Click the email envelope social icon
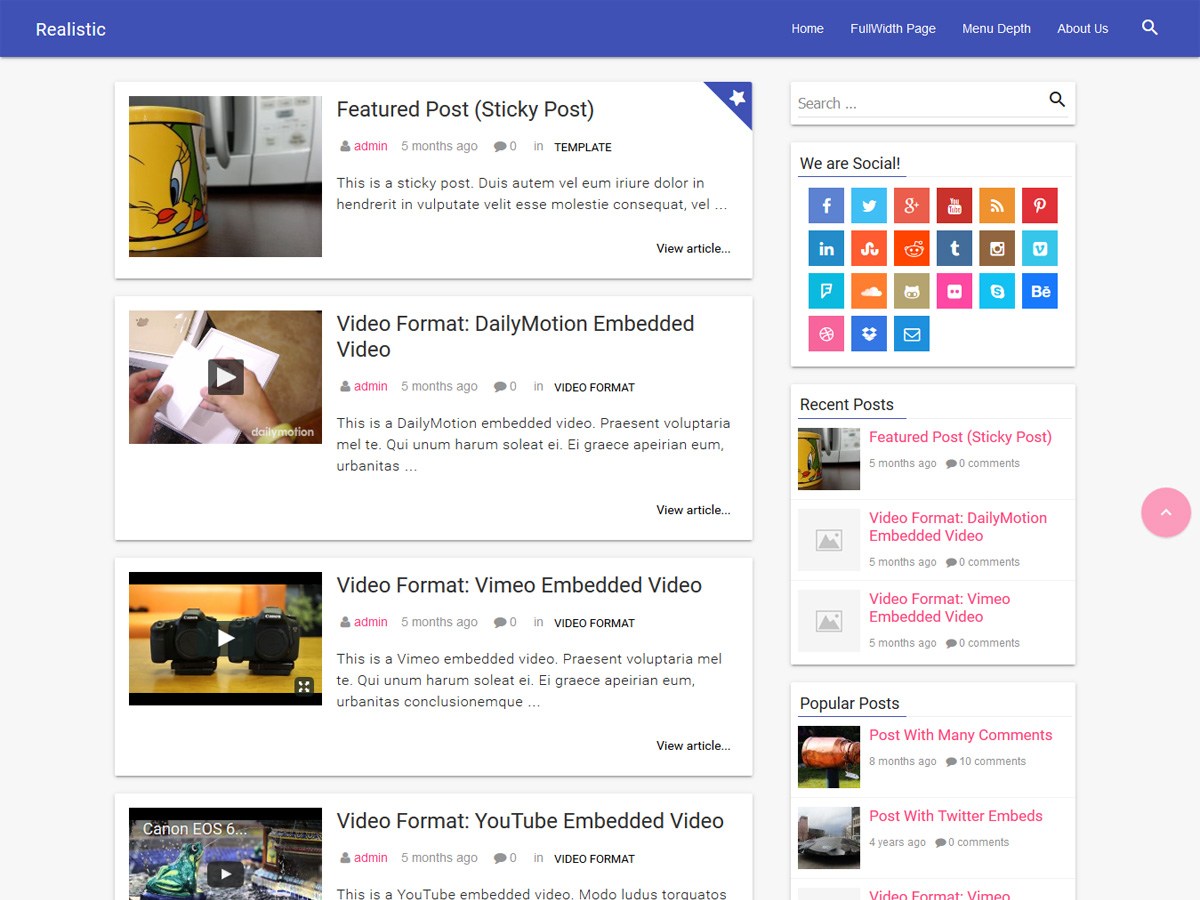 [x=911, y=334]
